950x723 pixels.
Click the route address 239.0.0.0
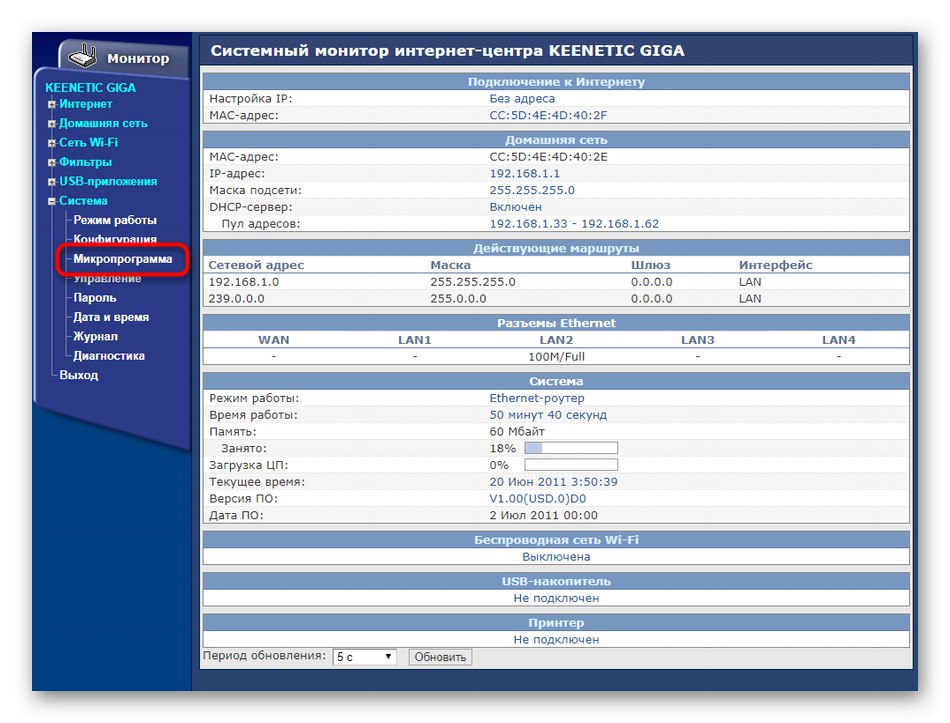[x=236, y=299]
